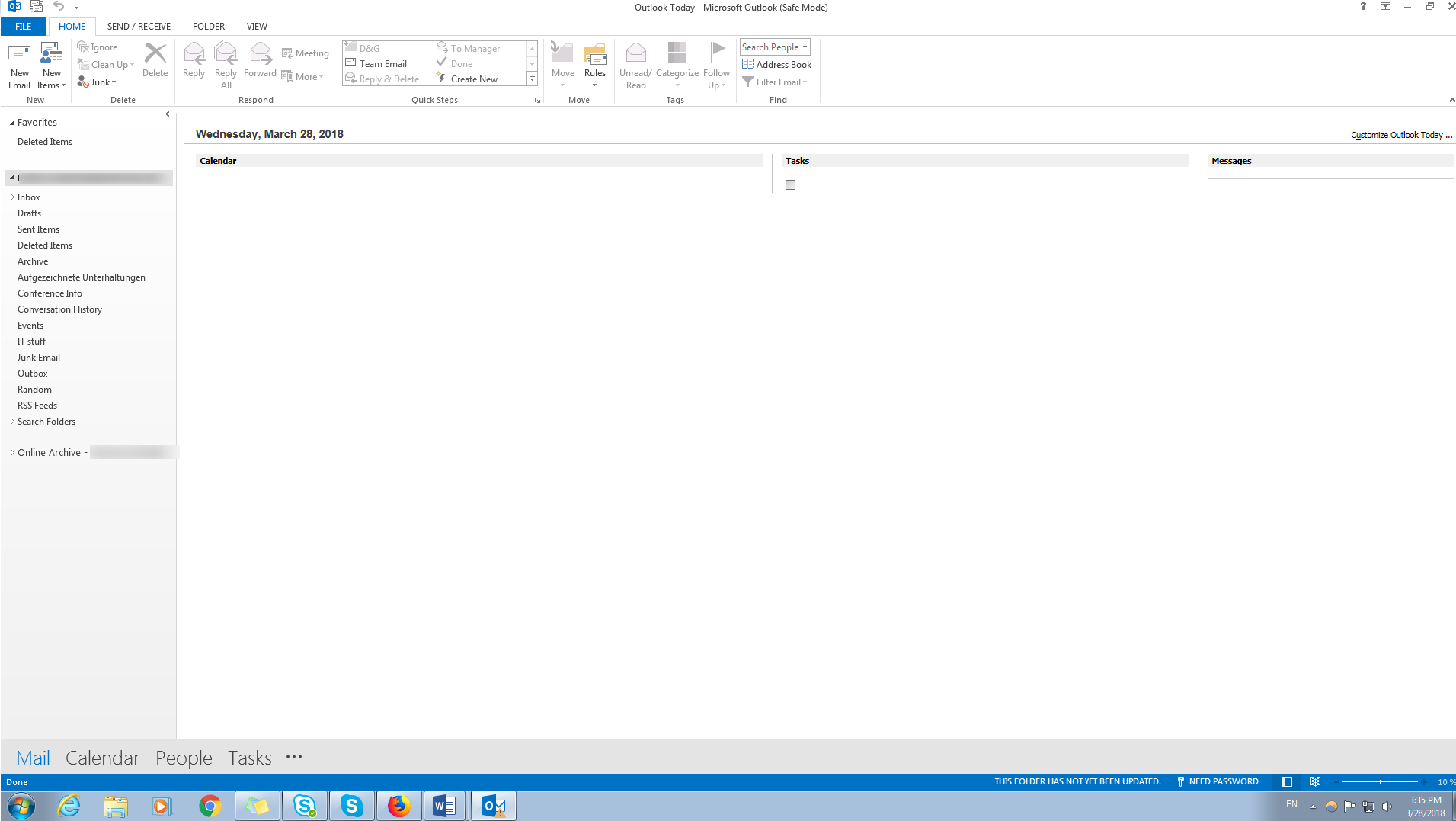Open Outlook Help question mark

click(x=1363, y=6)
